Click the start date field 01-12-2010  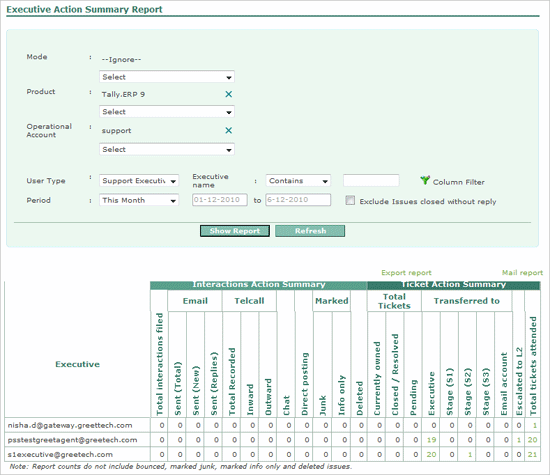coord(220,200)
